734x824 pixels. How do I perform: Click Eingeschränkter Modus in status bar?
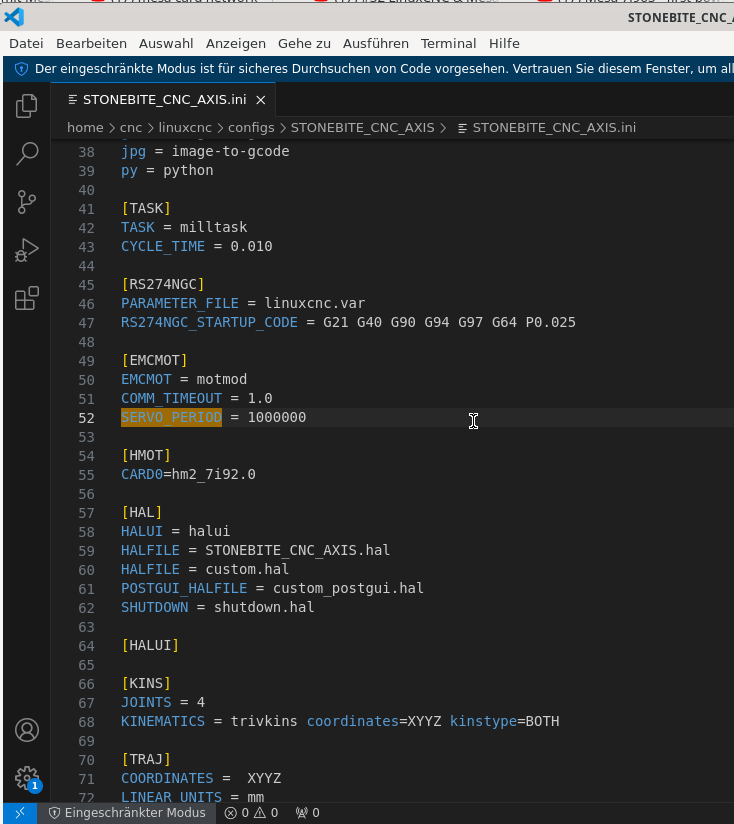[x=127, y=813]
